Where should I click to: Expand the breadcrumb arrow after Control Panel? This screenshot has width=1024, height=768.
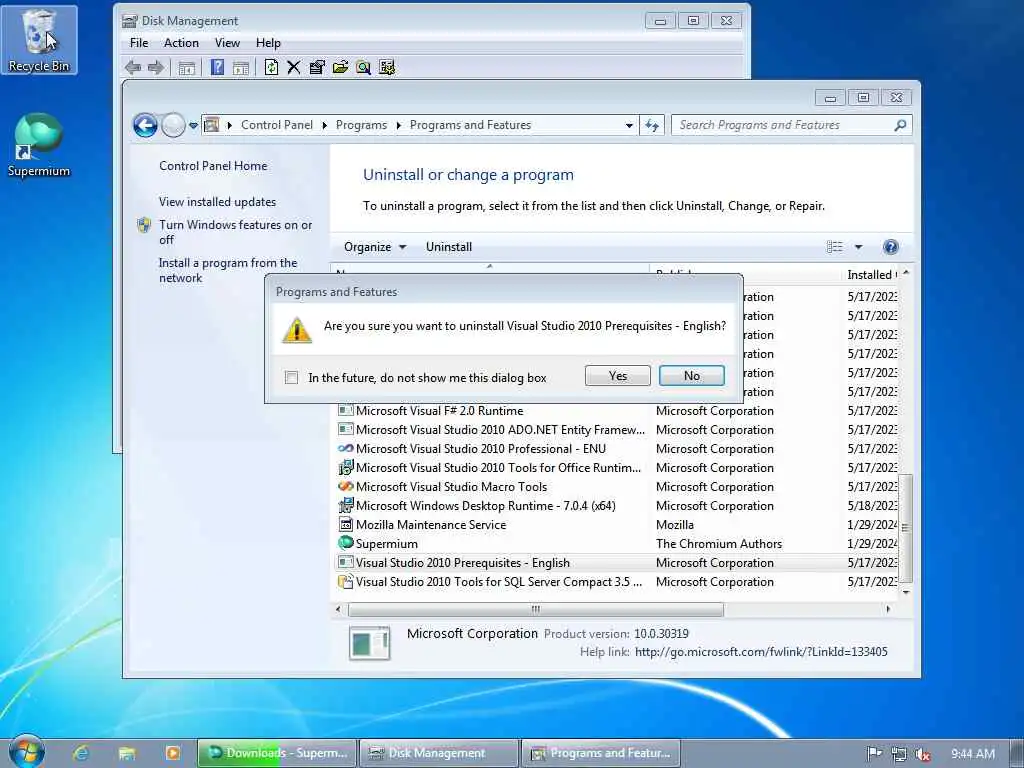click(325, 125)
